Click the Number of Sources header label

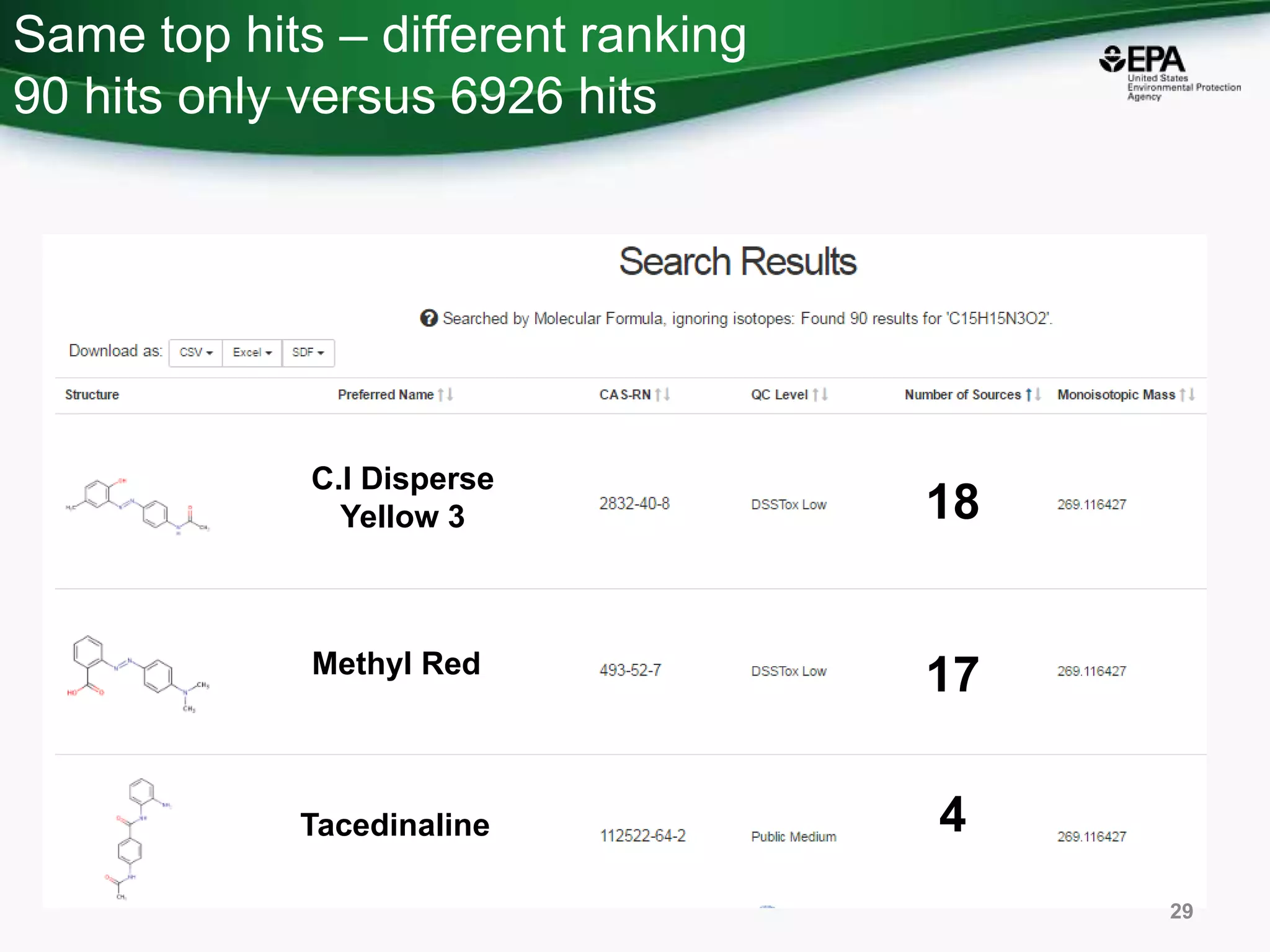pos(962,395)
